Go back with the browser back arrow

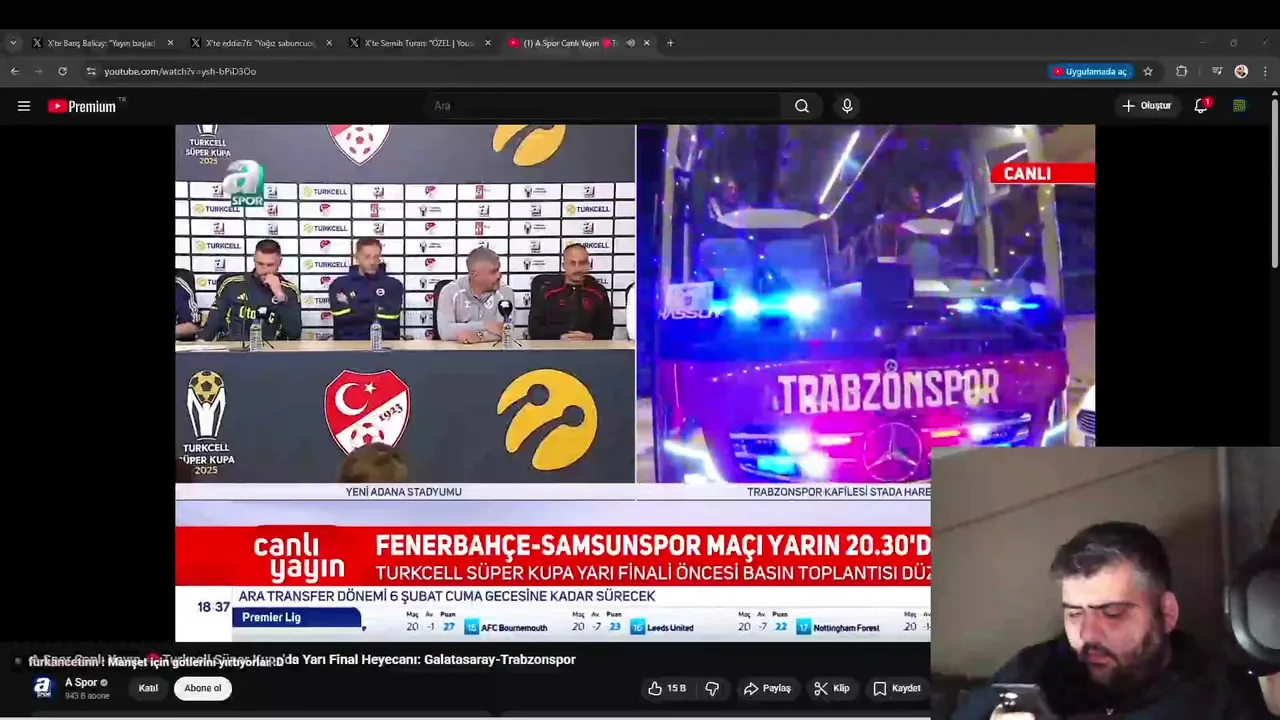pyautogui.click(x=15, y=71)
